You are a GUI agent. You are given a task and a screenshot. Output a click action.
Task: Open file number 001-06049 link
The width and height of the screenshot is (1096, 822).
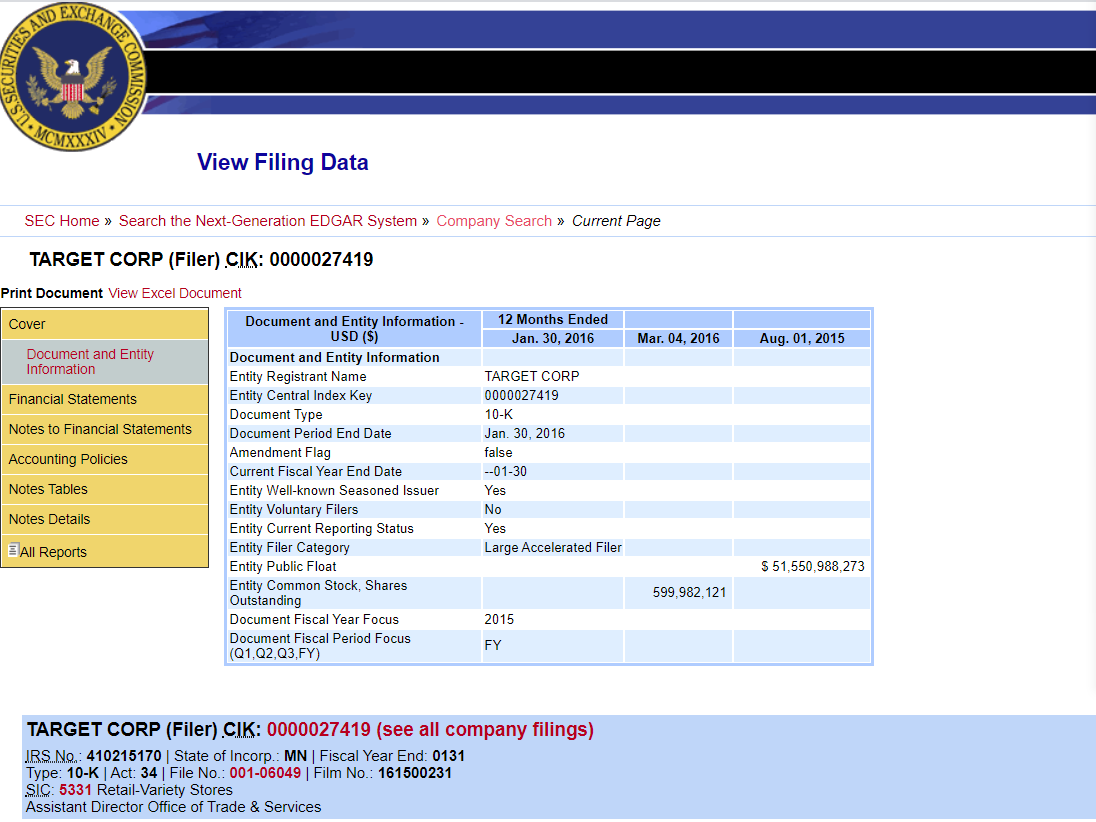[265, 773]
